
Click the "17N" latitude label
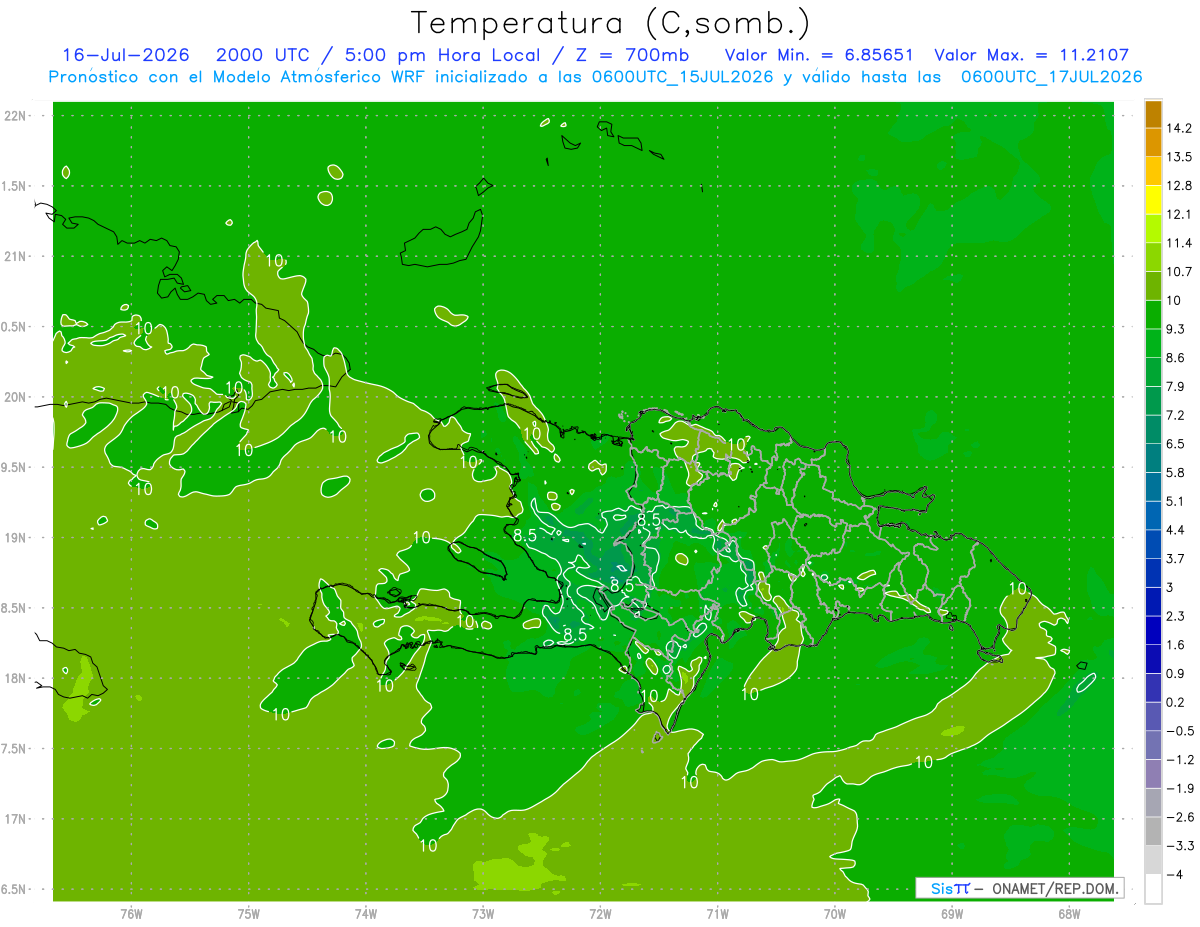pyautogui.click(x=15, y=820)
